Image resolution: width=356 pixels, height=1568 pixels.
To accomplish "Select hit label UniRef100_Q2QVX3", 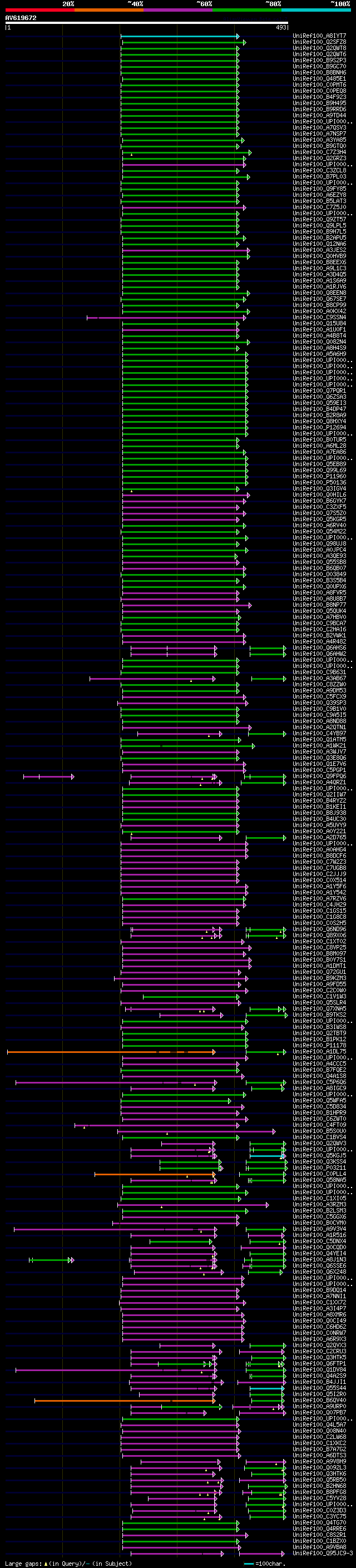I will click(319, 1345).
